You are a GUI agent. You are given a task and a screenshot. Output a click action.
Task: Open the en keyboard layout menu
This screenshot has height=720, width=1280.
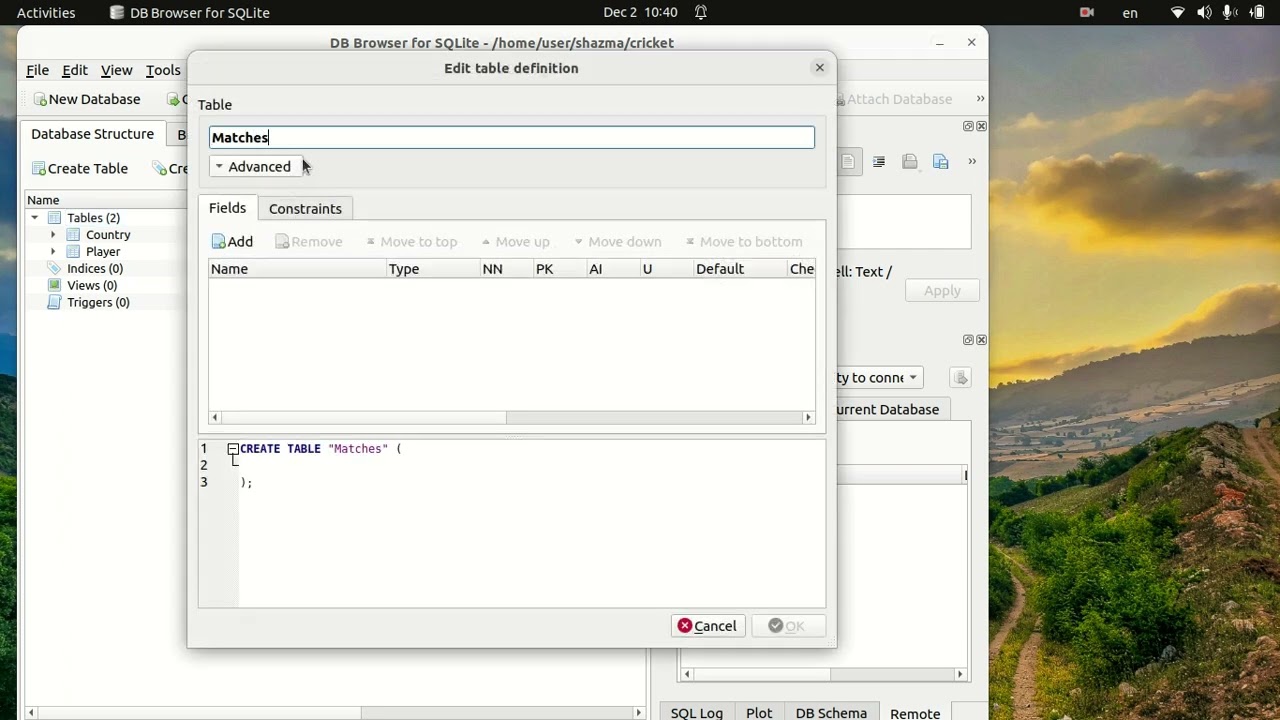[1130, 13]
